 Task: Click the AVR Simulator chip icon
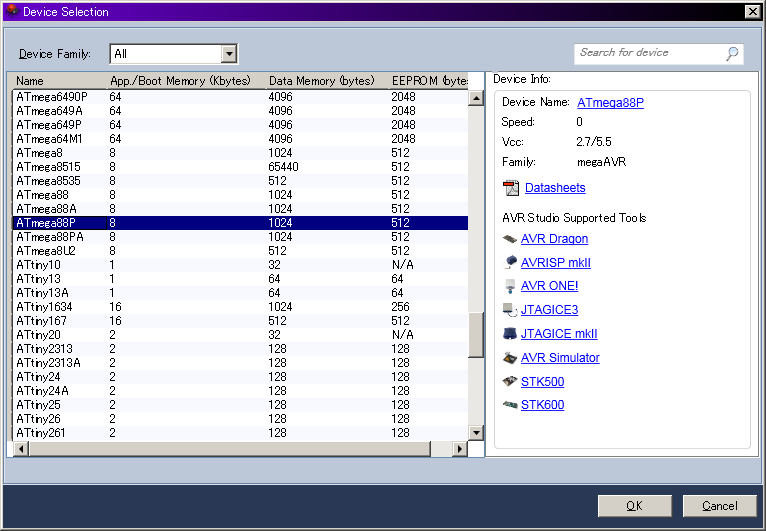(x=510, y=358)
